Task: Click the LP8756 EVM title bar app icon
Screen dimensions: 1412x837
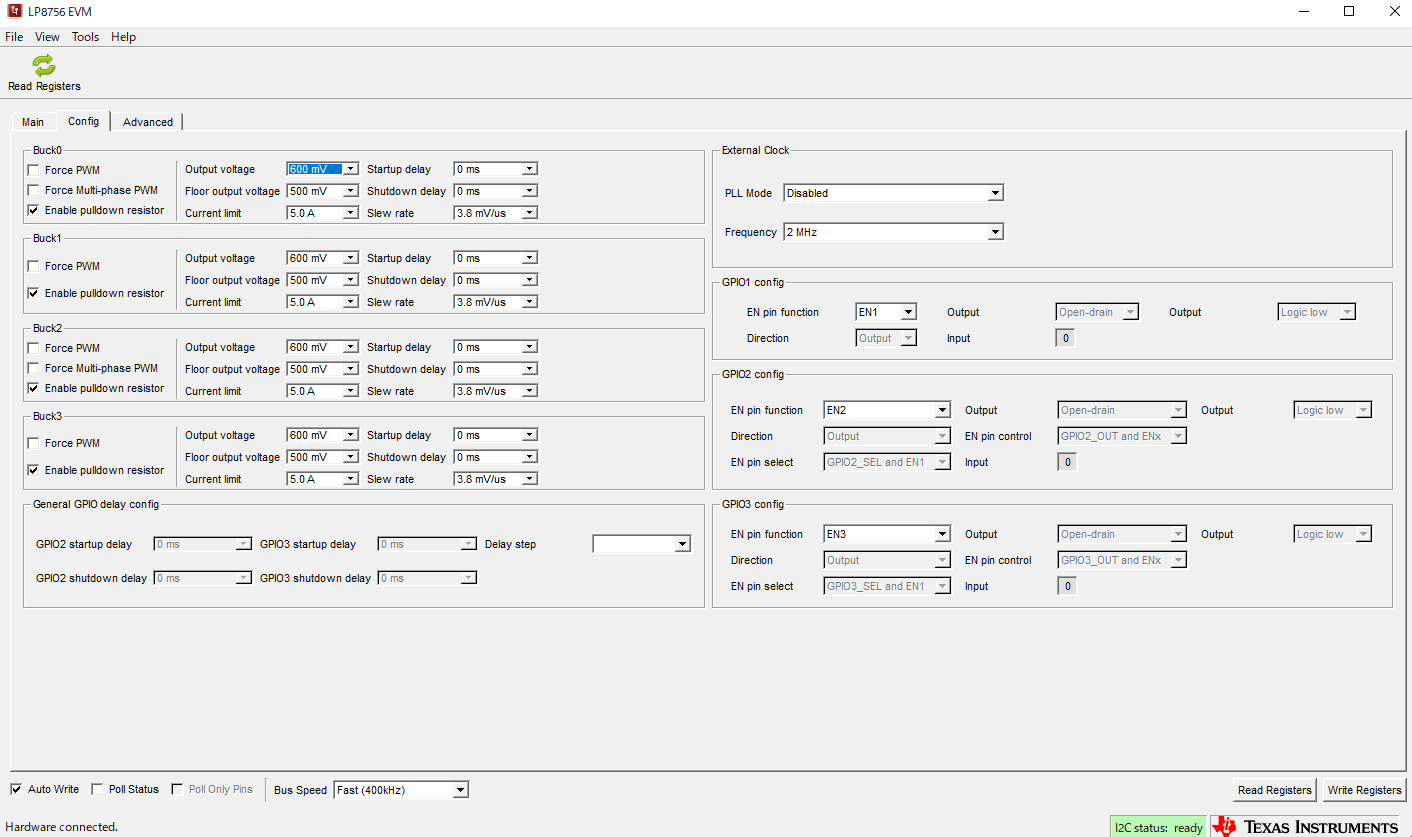Action: (x=14, y=11)
